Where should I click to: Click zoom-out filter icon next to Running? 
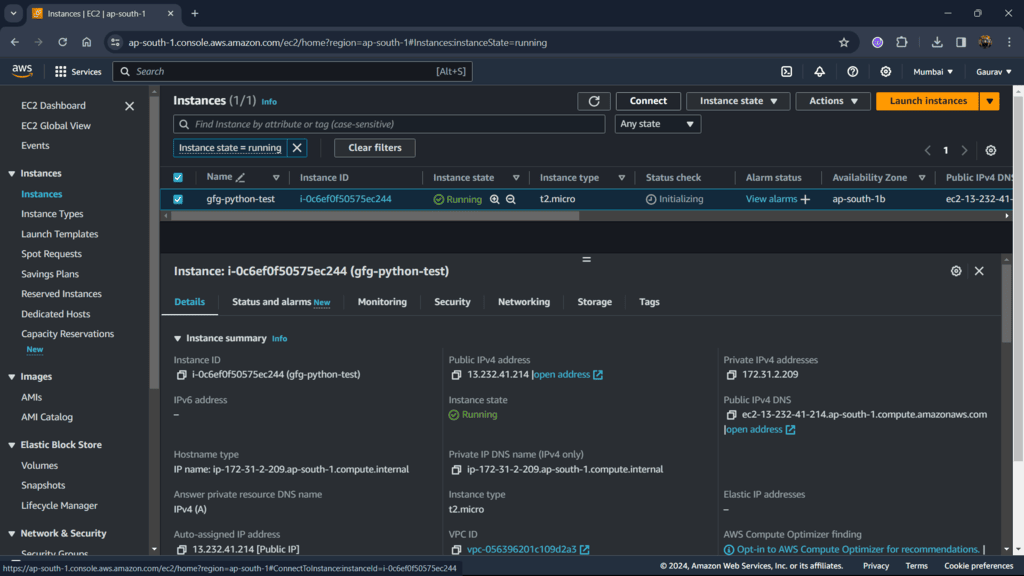(511, 199)
